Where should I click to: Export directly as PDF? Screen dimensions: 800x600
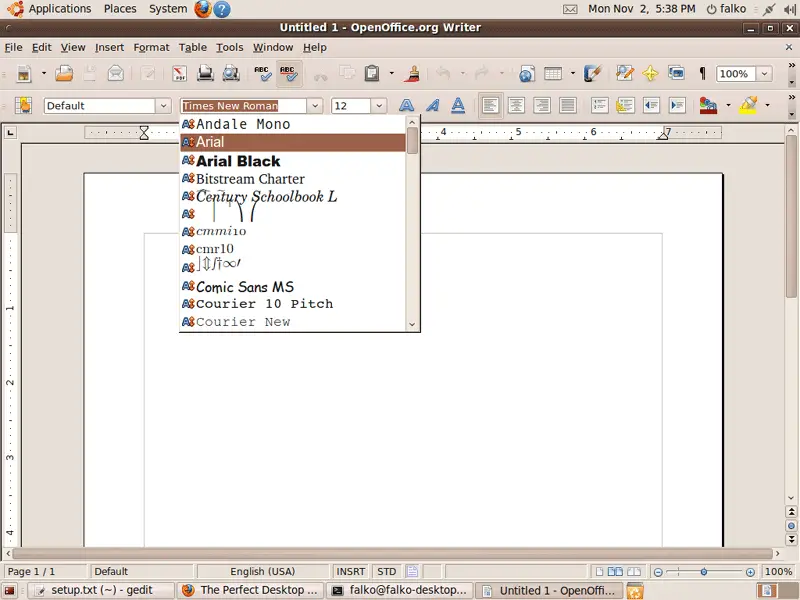(x=179, y=74)
